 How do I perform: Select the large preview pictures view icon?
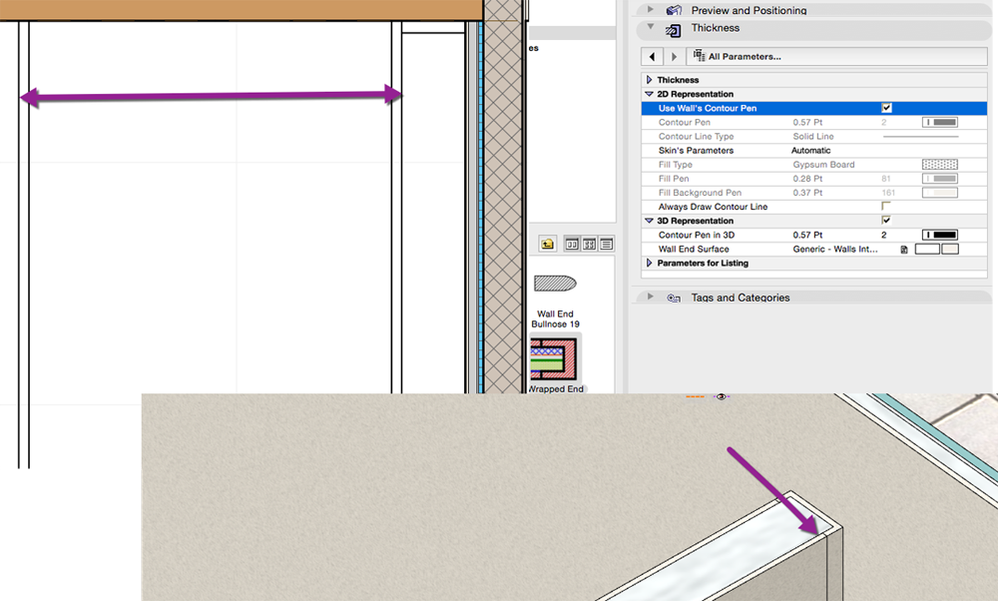[572, 243]
